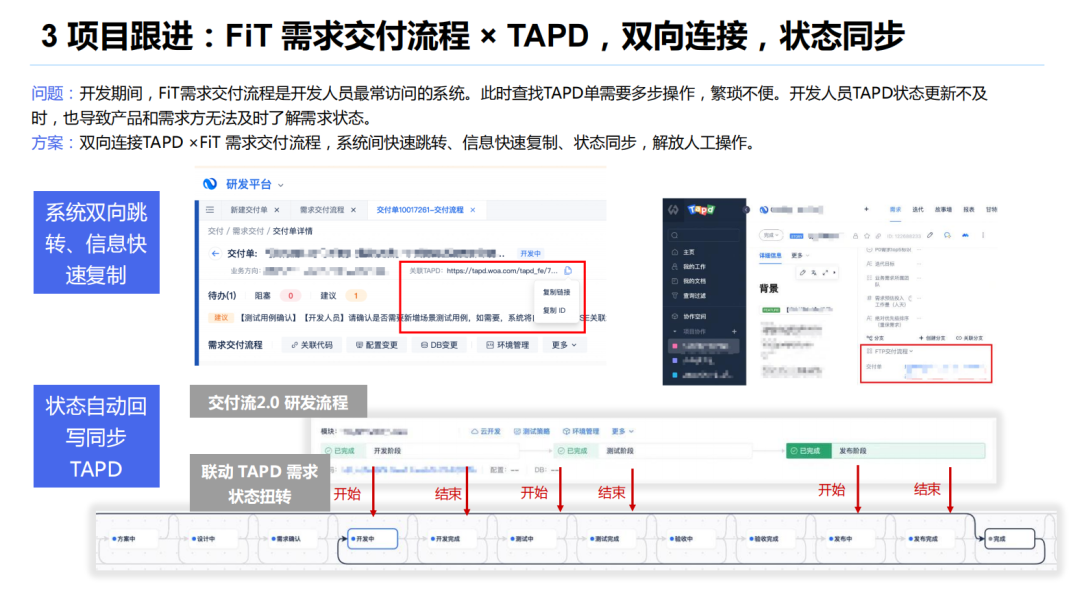This screenshot has width=1080, height=606.
Task: Click 测试策略 in the 交付流 toolbar
Action: 532,431
